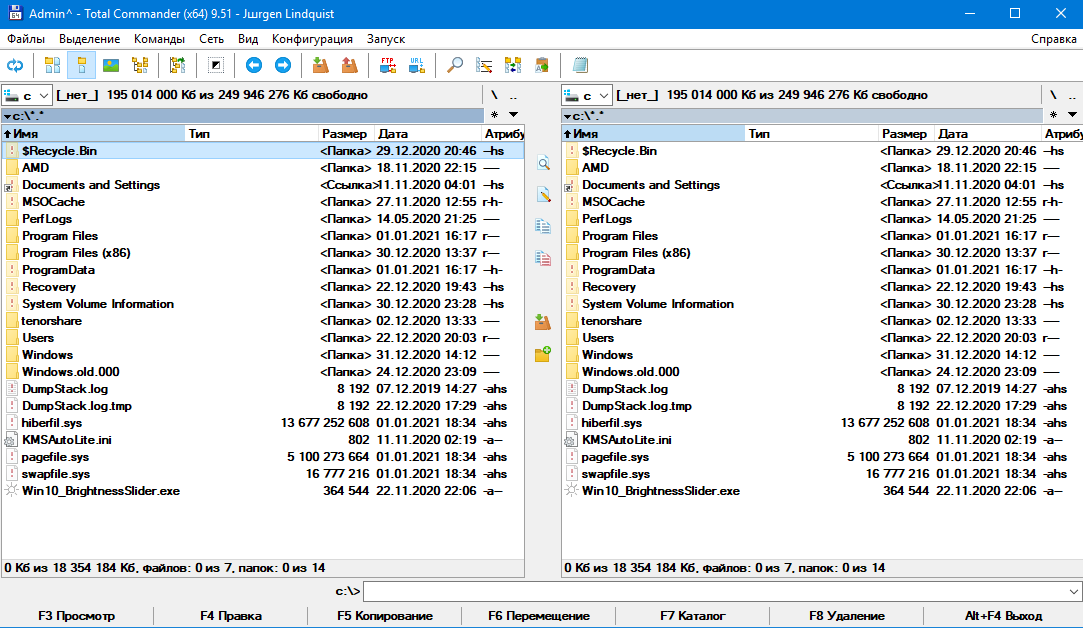Viewport: 1083px width, 628px height.
Task: Click the F8 Удаление button
Action: coord(847,616)
